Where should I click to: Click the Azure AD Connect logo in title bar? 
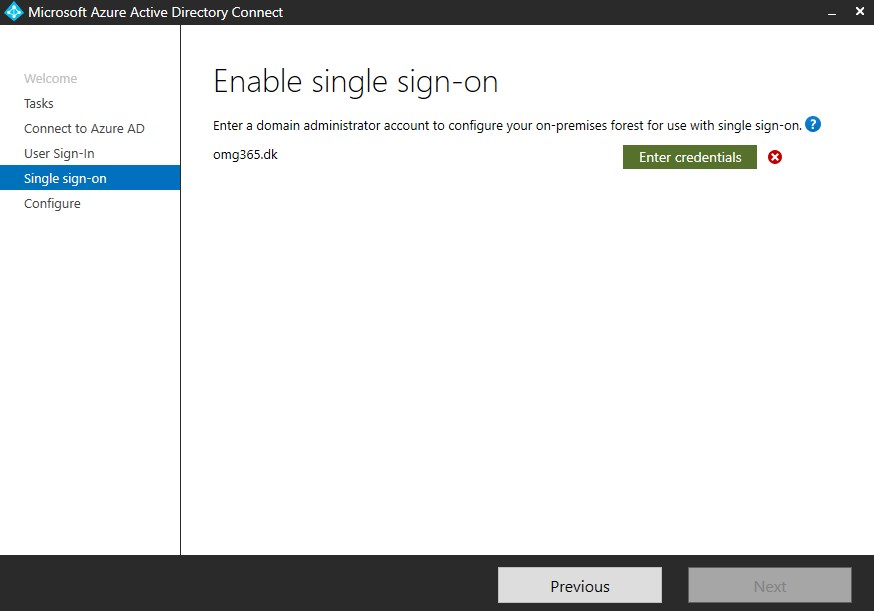tap(14, 12)
